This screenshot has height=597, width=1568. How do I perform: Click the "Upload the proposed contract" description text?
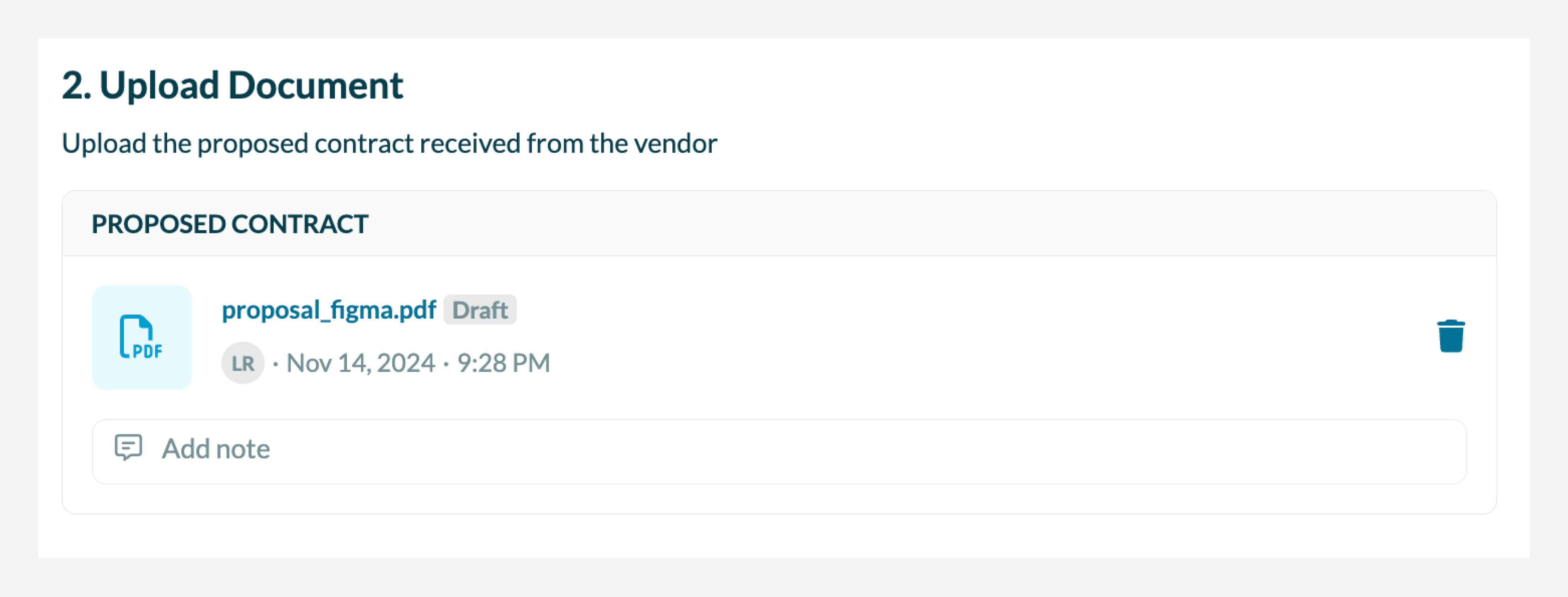389,143
